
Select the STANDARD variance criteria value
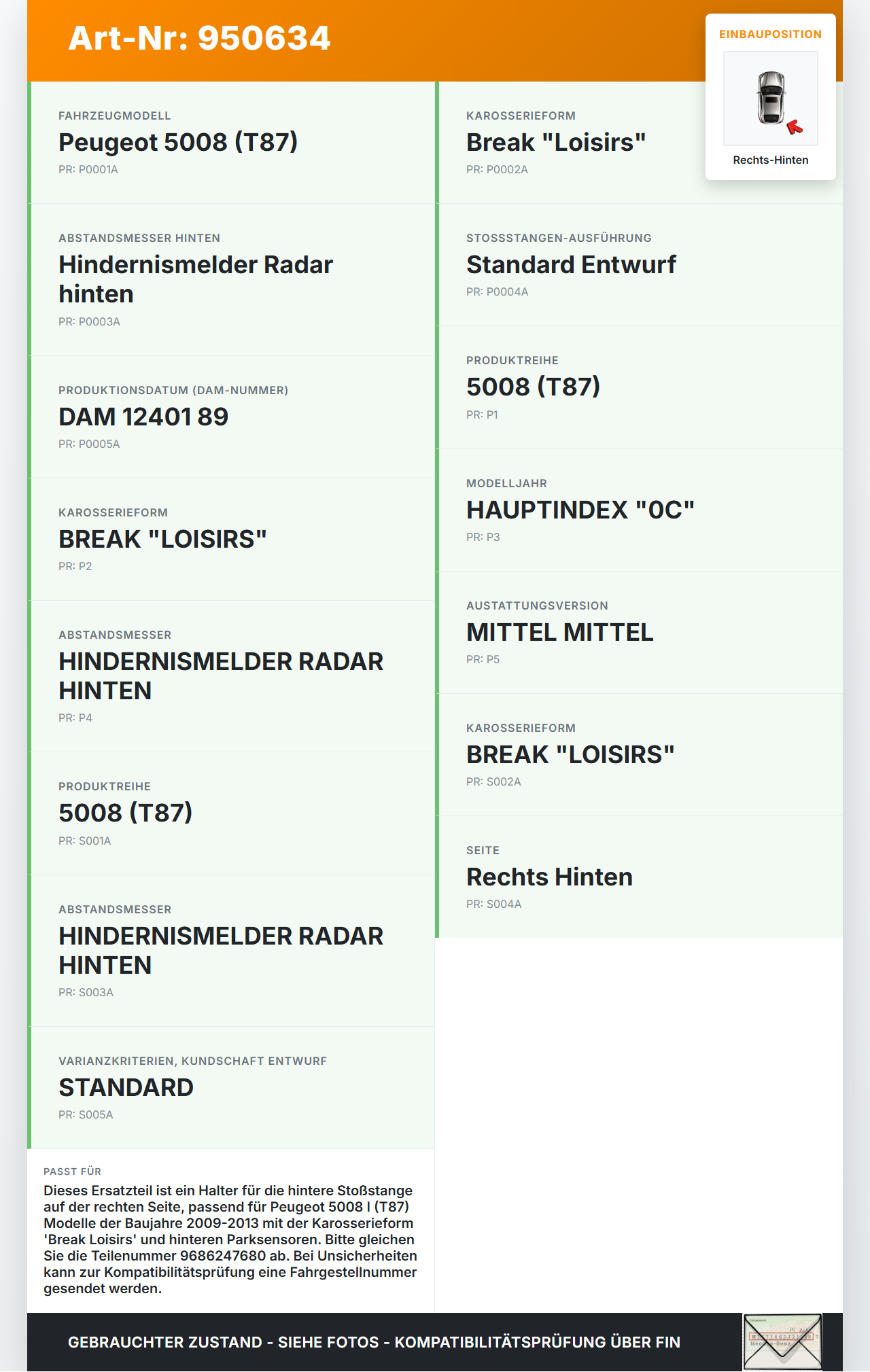coord(126,1088)
